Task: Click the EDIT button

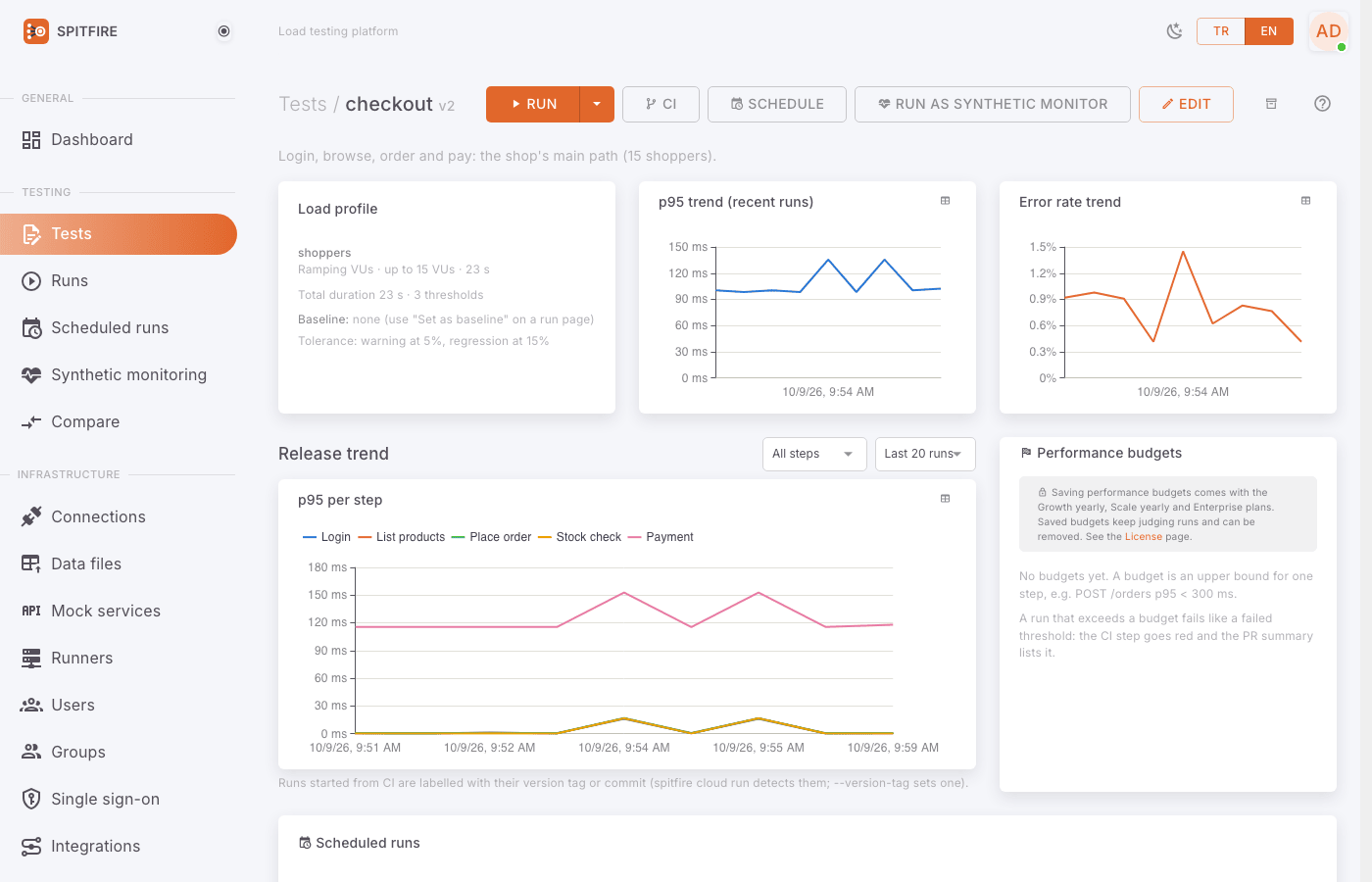Action: coord(1186,104)
